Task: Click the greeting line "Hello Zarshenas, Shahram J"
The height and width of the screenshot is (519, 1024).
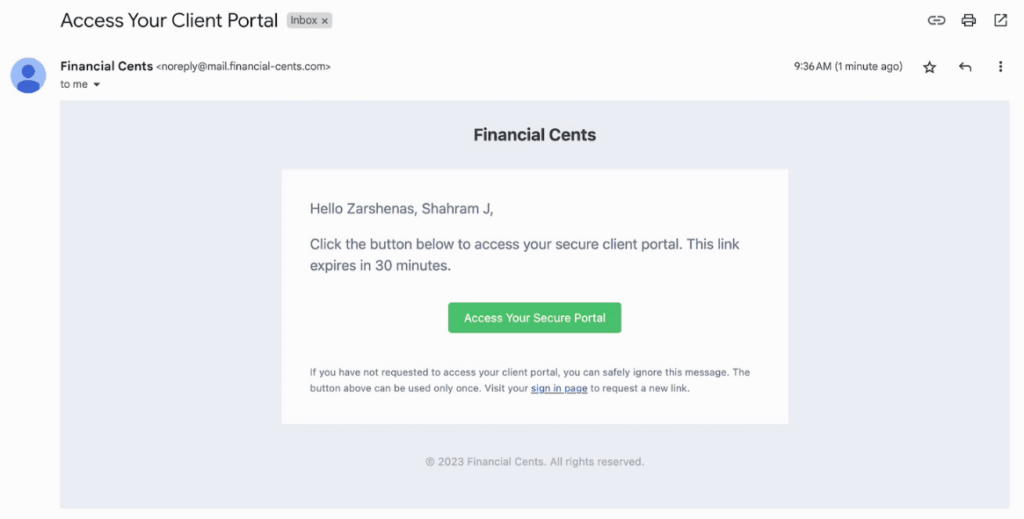Action: pyautogui.click(x=401, y=209)
